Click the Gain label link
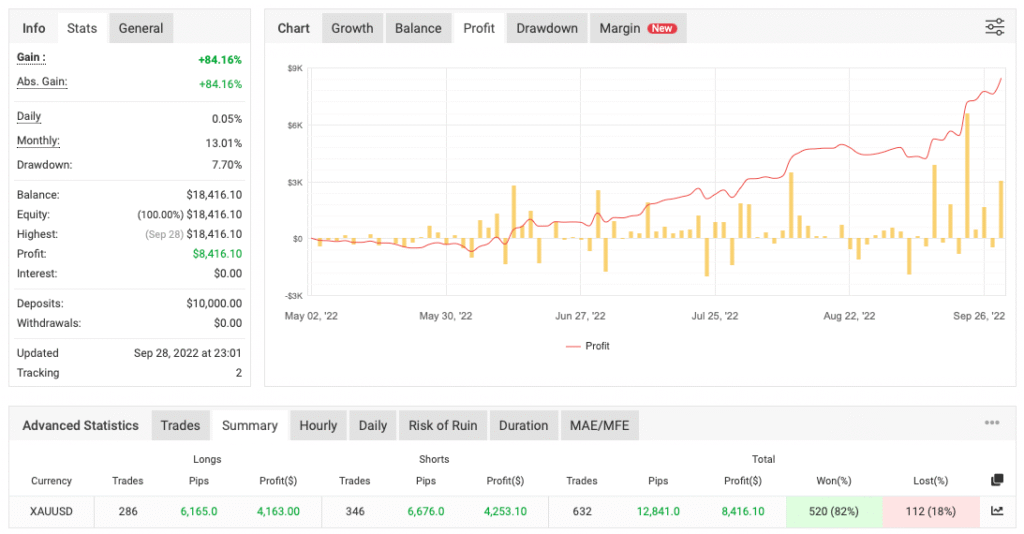 click(x=32, y=58)
